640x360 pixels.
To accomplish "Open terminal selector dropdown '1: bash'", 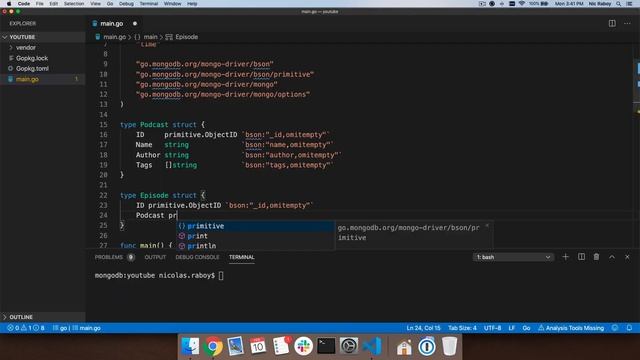I will coord(513,257).
